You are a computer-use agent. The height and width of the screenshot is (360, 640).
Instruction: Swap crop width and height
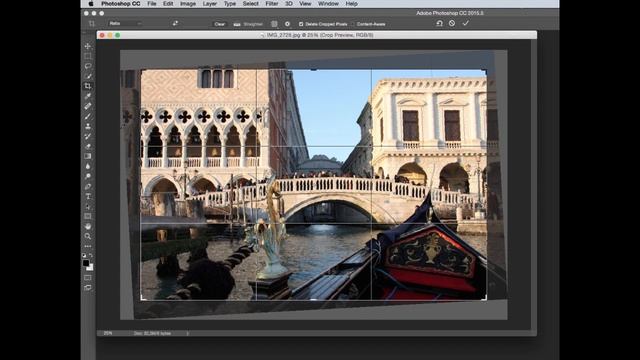[175, 23]
